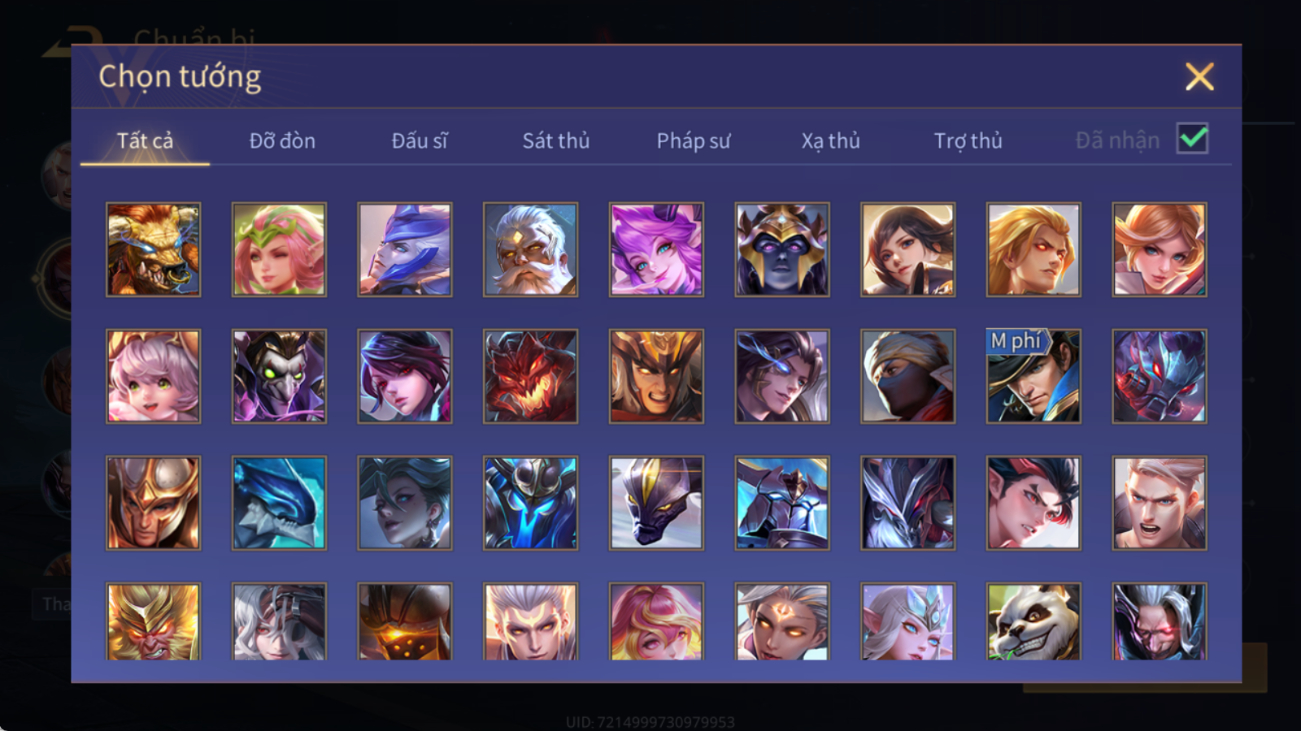Select the Tất cả tab
The height and width of the screenshot is (731, 1301).
(x=145, y=141)
